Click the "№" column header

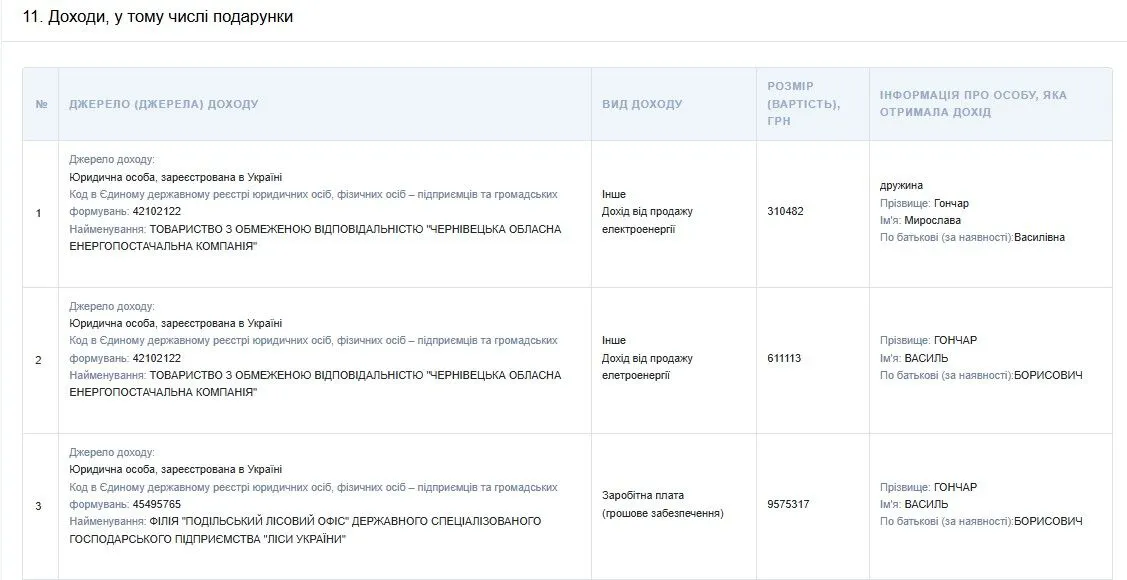pyautogui.click(x=41, y=104)
